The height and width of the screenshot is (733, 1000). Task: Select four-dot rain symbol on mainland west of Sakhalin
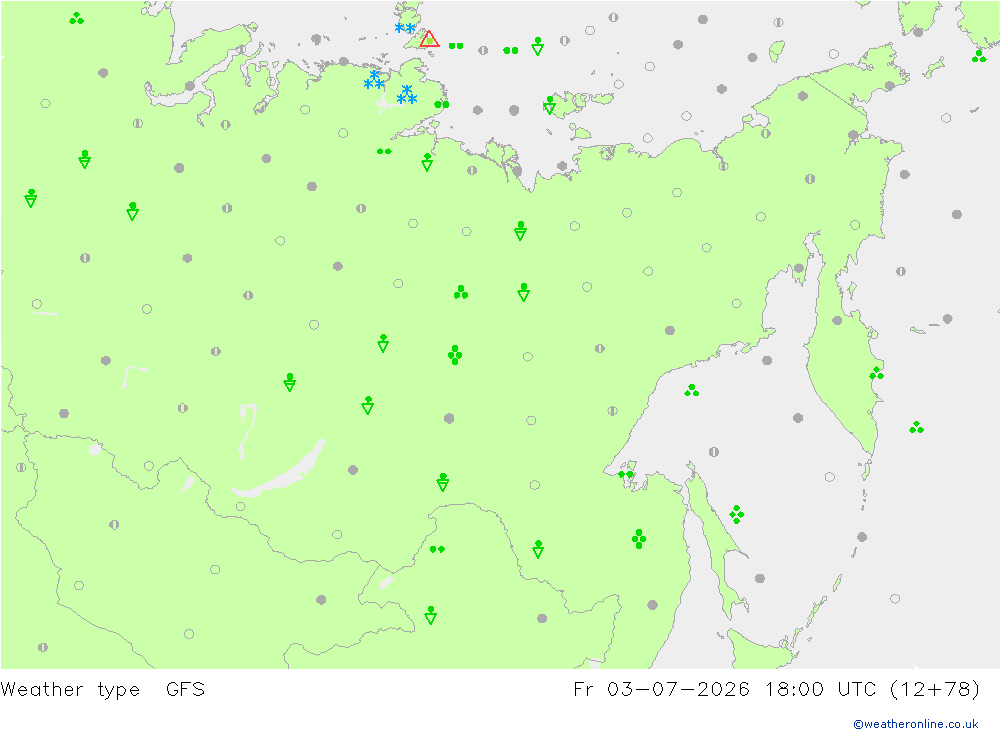639,538
